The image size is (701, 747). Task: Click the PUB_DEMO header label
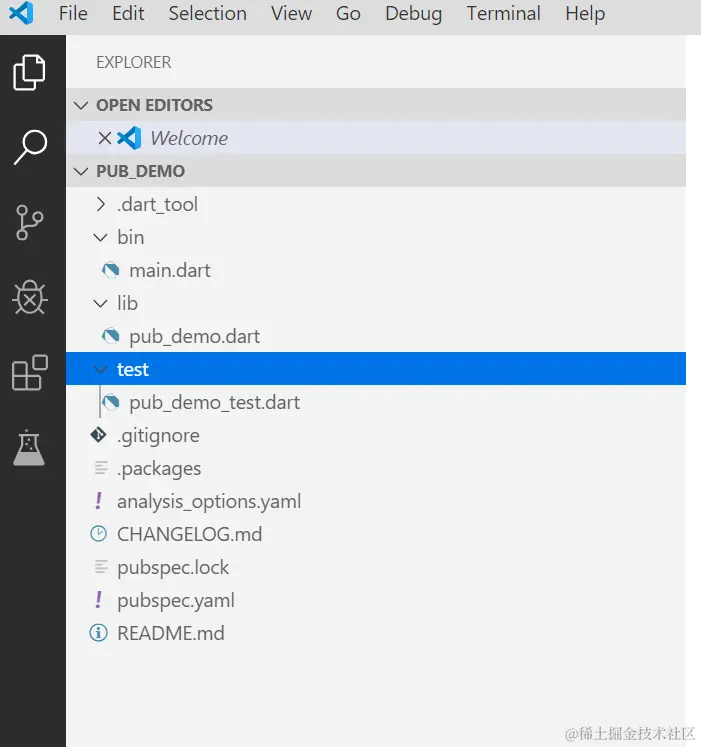141,171
